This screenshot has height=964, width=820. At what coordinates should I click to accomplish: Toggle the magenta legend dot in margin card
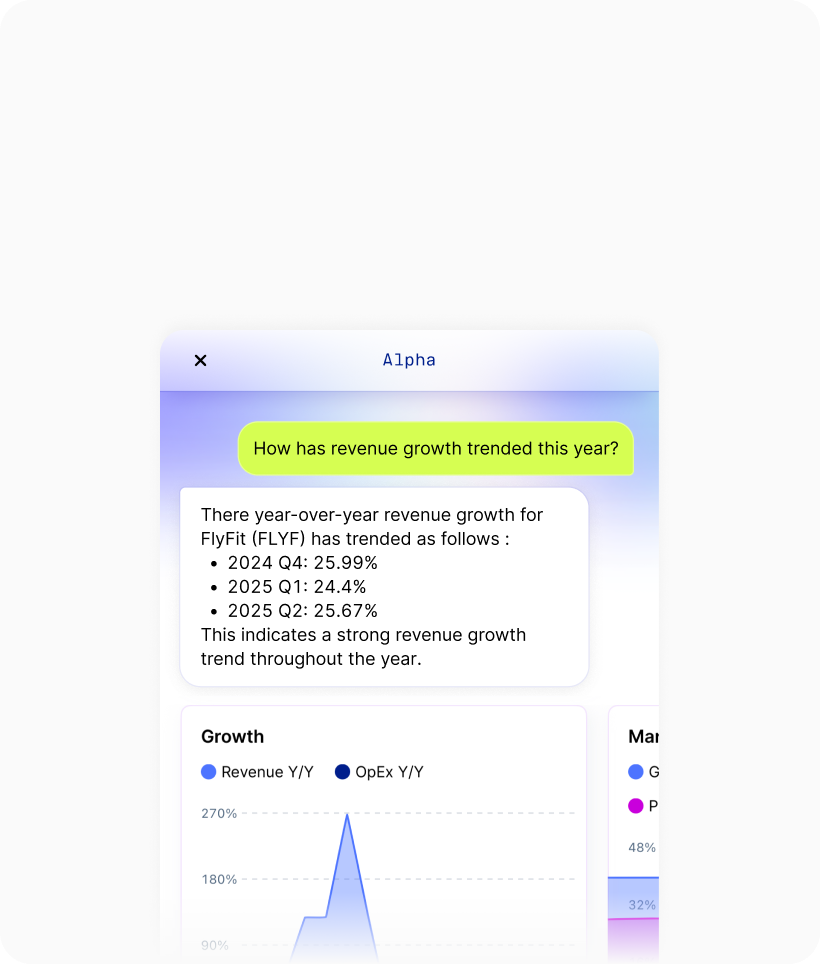click(636, 806)
